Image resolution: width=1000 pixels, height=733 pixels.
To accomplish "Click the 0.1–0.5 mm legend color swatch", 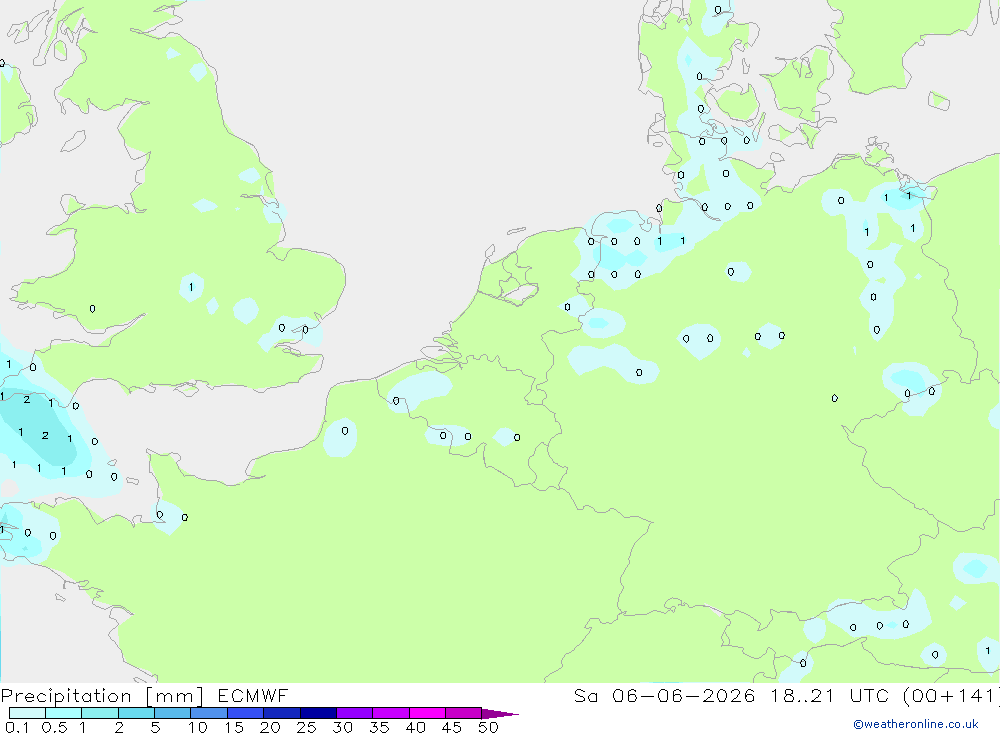I will tap(27, 713).
